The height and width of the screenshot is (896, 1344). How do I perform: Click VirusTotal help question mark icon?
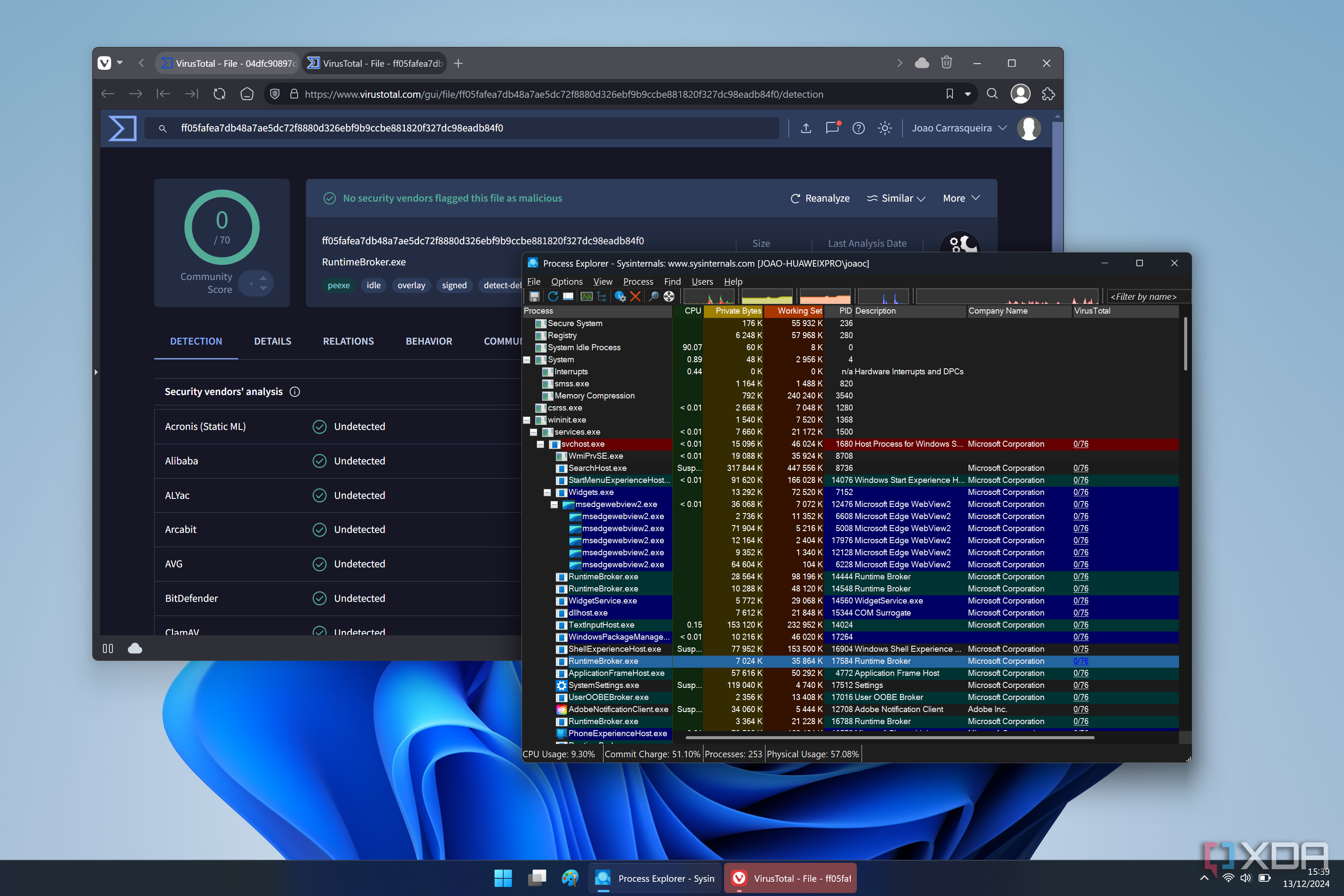[x=858, y=128]
